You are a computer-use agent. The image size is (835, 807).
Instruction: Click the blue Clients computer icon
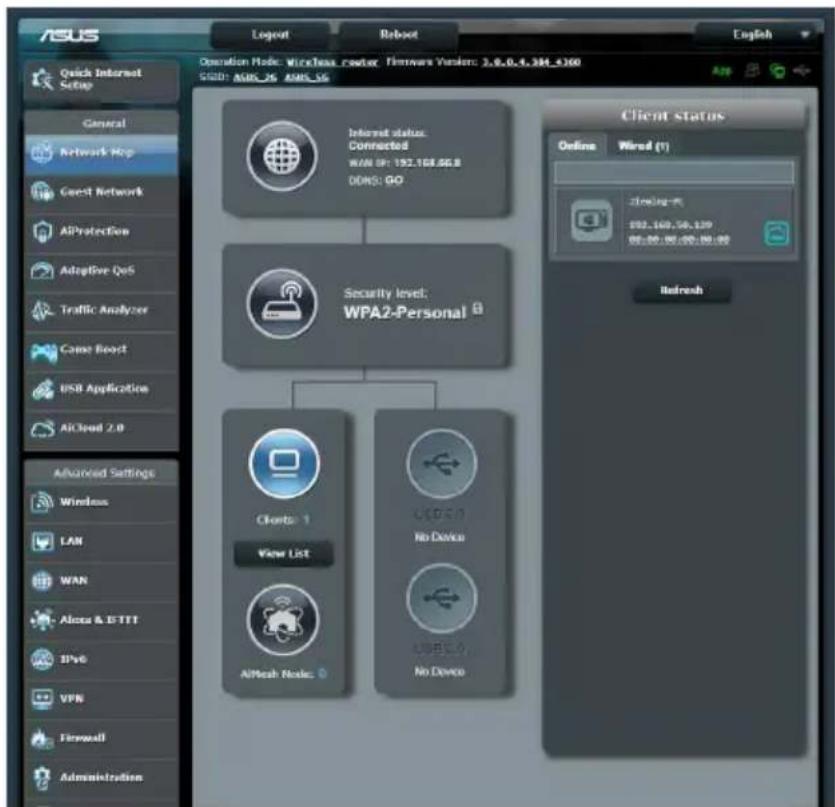[x=284, y=463]
